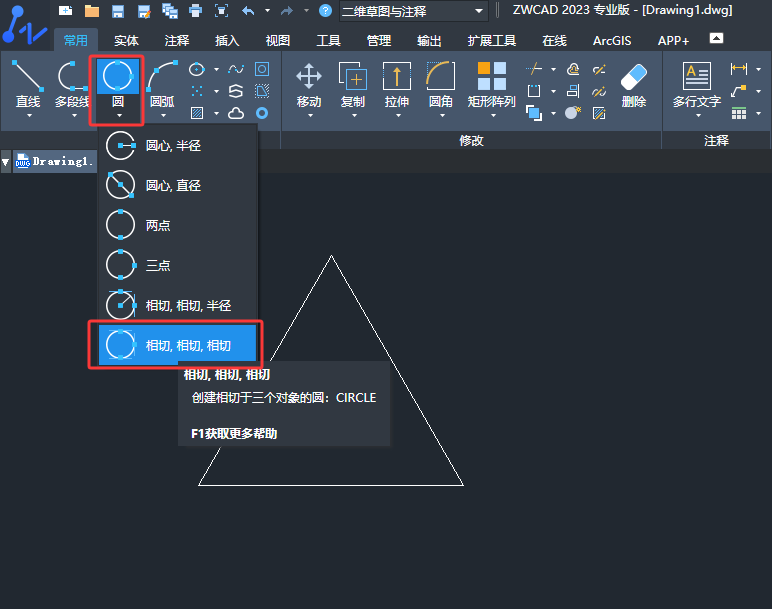Click the 注释 panel title at right
The width and height of the screenshot is (772, 609).
[716, 141]
